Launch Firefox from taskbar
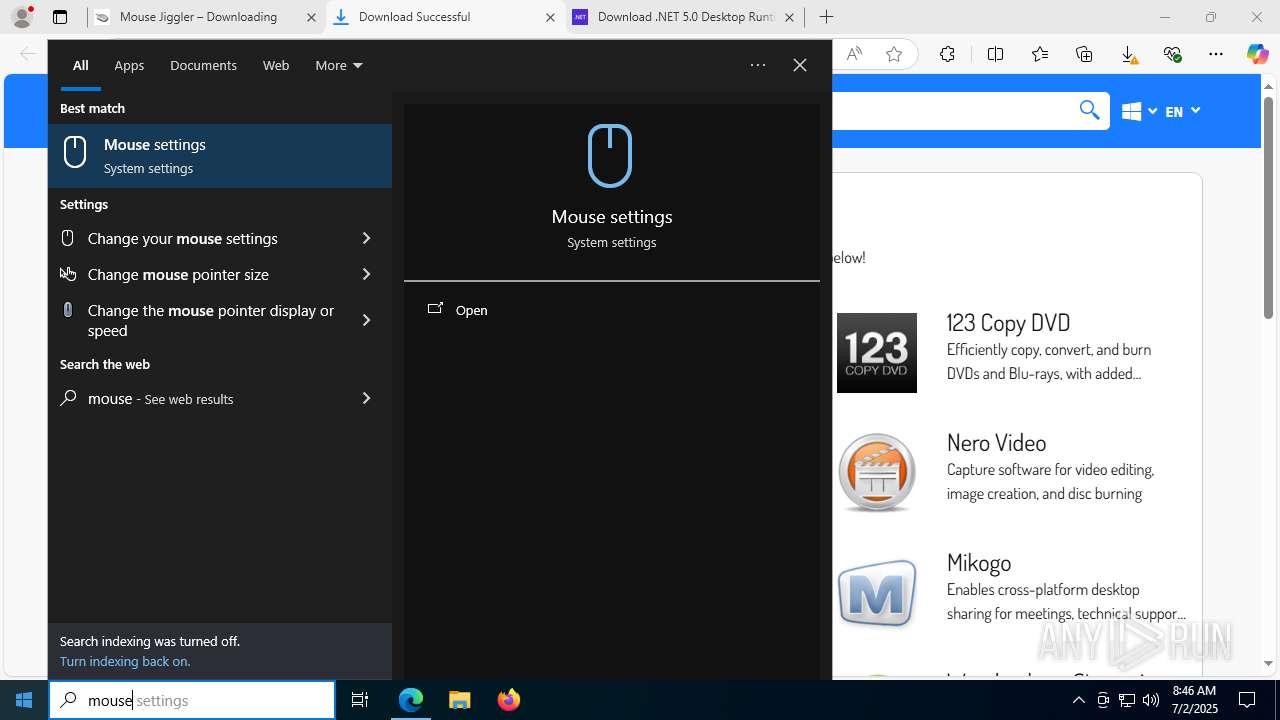 coord(508,700)
